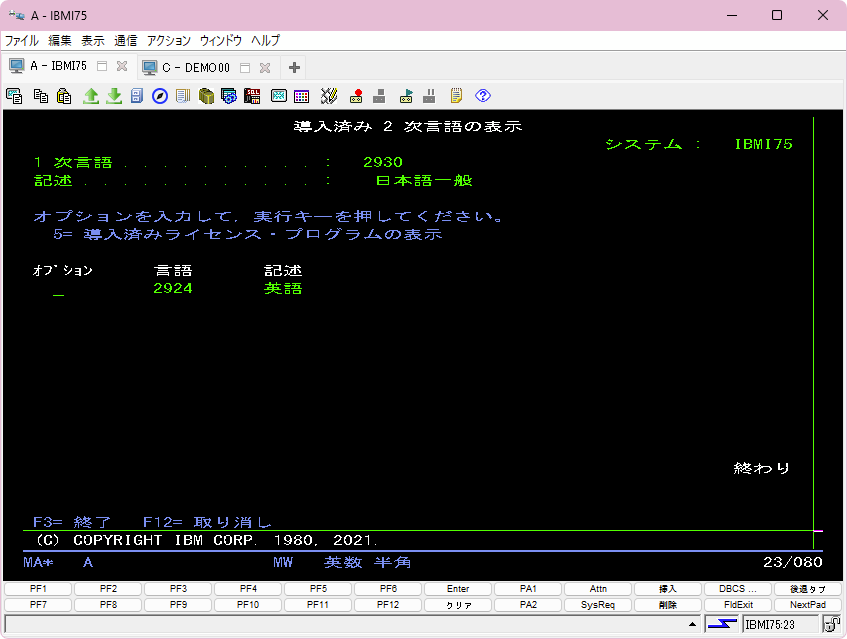The height and width of the screenshot is (639, 847).
Task: Click the teal display screen toolbar icon
Action: (279, 96)
